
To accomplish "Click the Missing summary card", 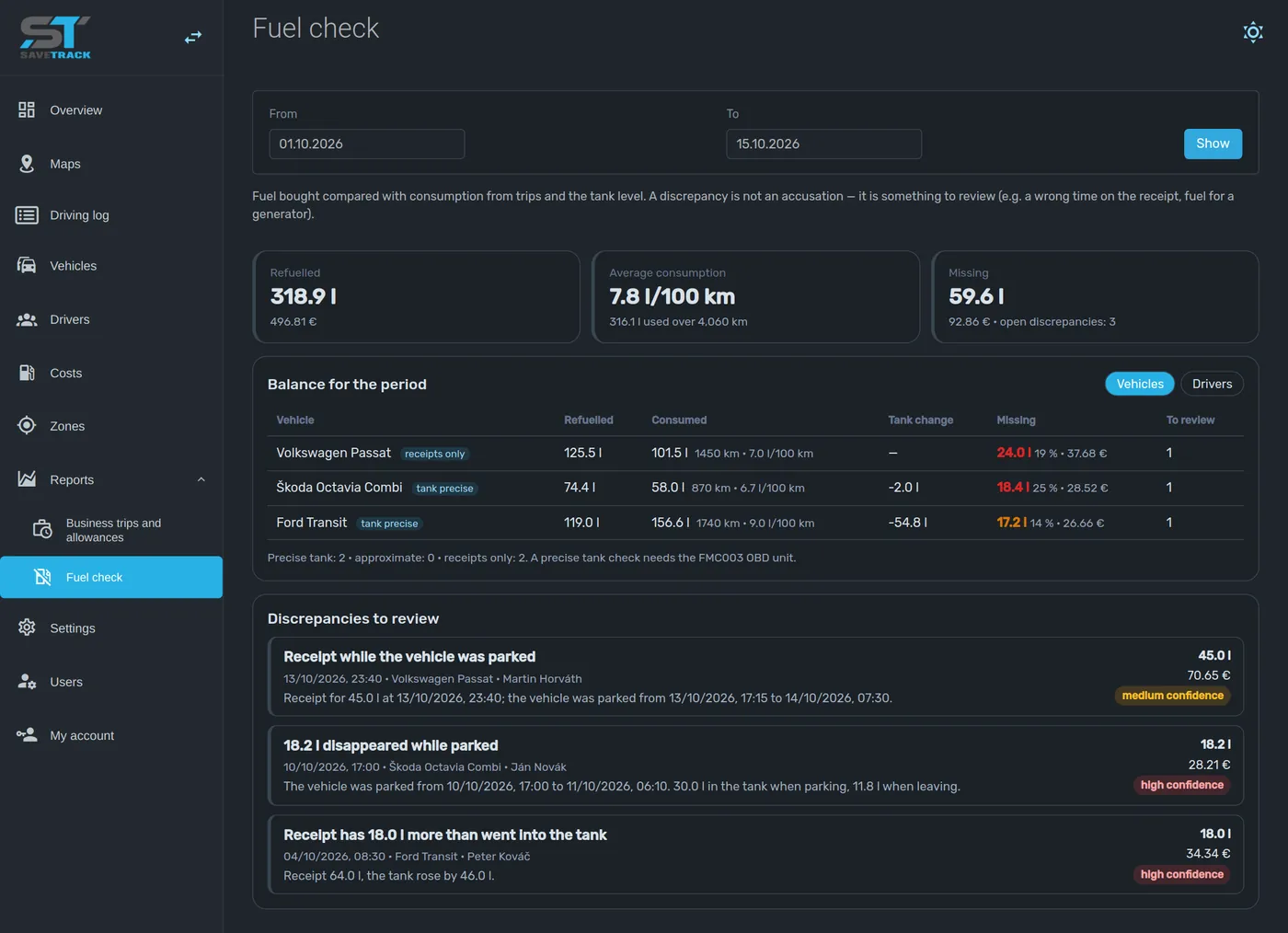I will tap(1095, 297).
